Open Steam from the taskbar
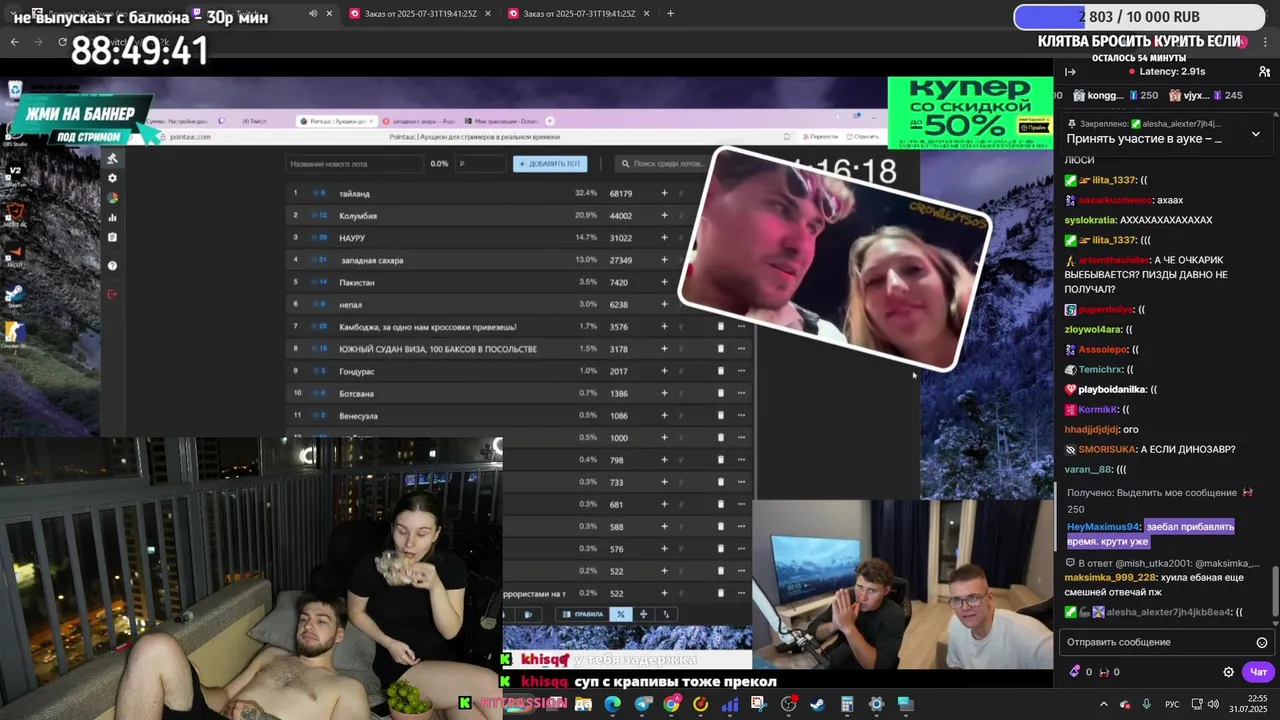Image resolution: width=1280 pixels, height=720 pixels. [817, 704]
